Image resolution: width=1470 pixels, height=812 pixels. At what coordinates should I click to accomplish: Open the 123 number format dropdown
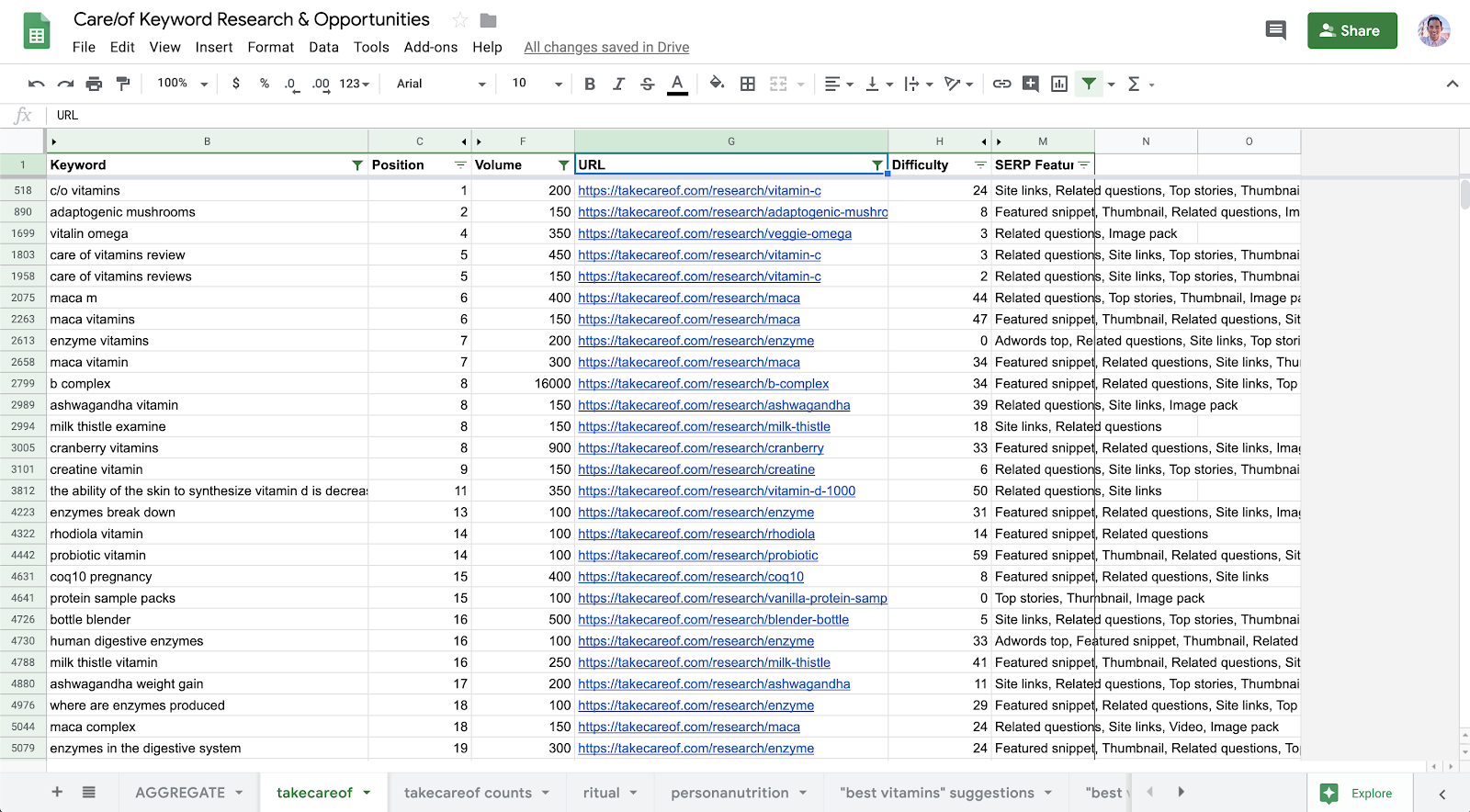(x=355, y=84)
